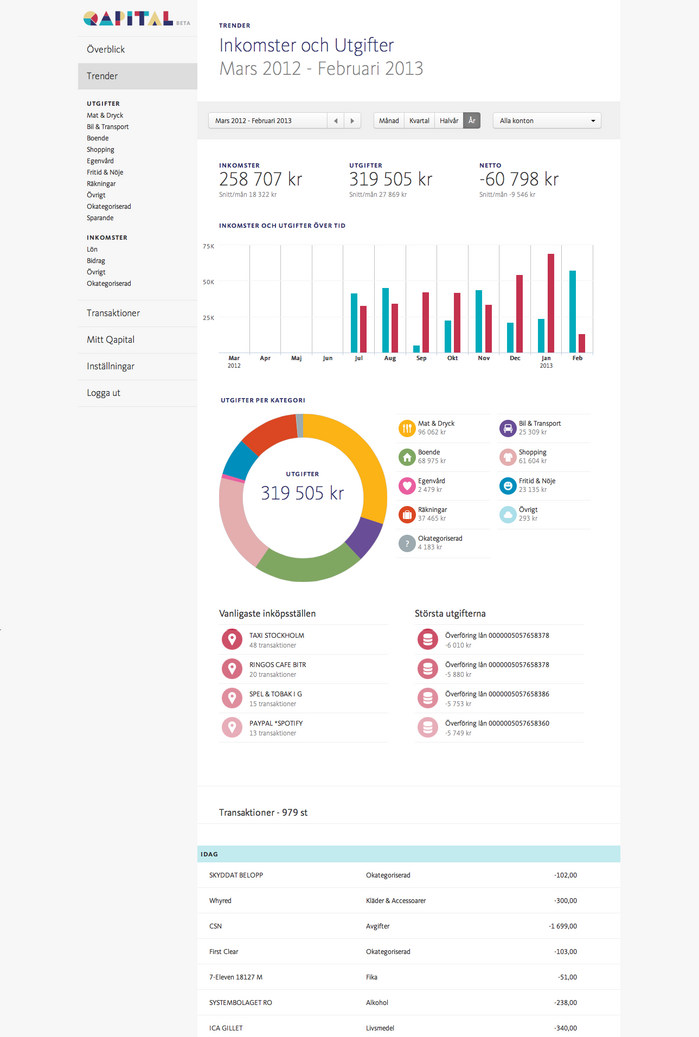Open the Alla konton dropdown
This screenshot has height=1037, width=699.
[x=547, y=120]
